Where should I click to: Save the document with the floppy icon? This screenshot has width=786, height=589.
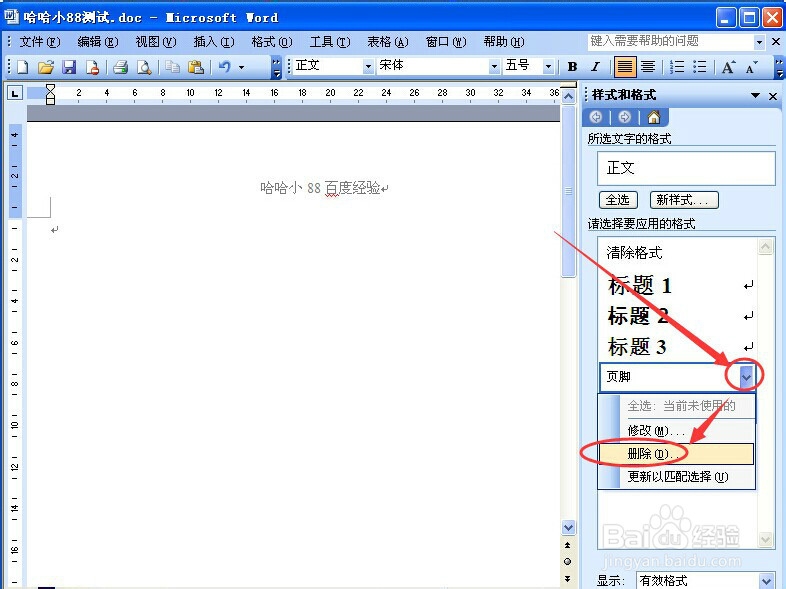(x=69, y=67)
